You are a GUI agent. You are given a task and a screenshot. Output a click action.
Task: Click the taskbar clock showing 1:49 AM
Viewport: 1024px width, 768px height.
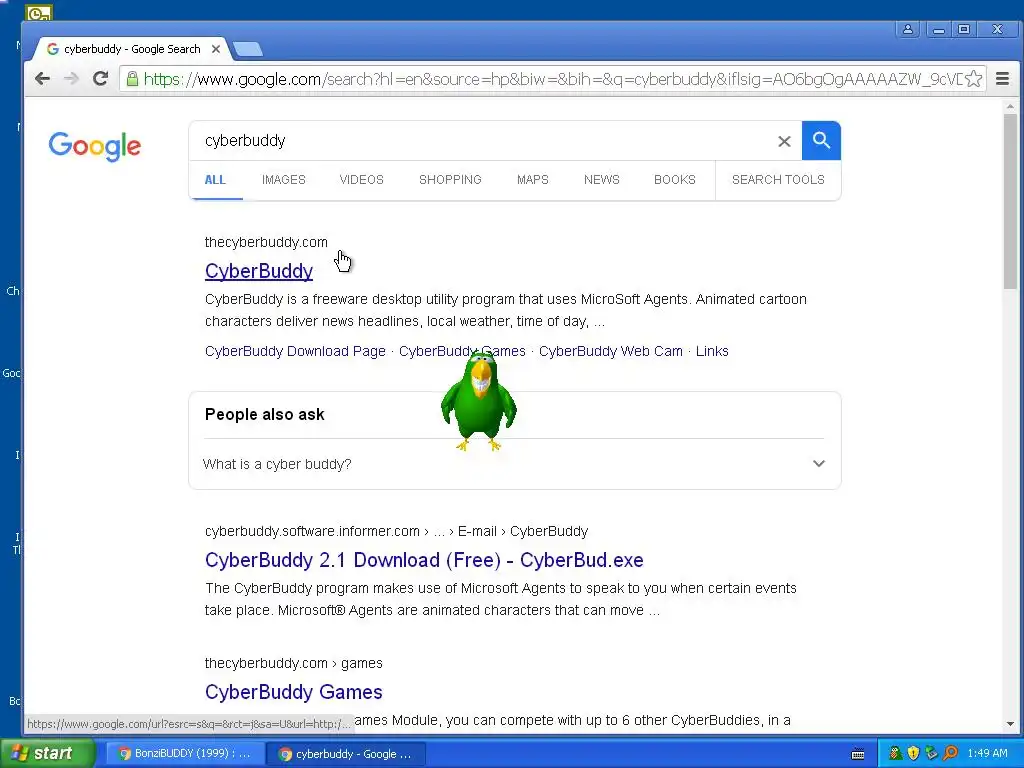click(x=987, y=754)
